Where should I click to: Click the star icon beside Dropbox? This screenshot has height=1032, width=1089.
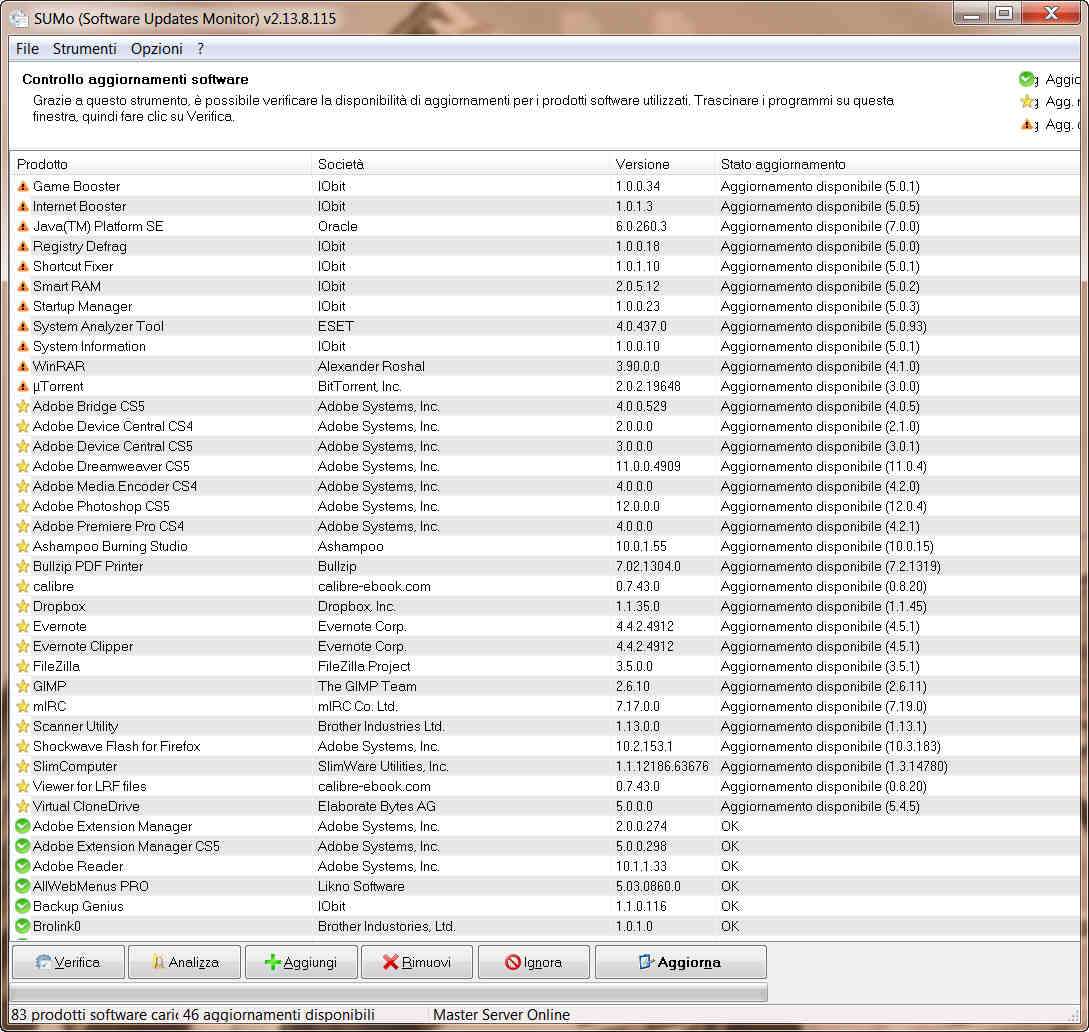[23, 606]
